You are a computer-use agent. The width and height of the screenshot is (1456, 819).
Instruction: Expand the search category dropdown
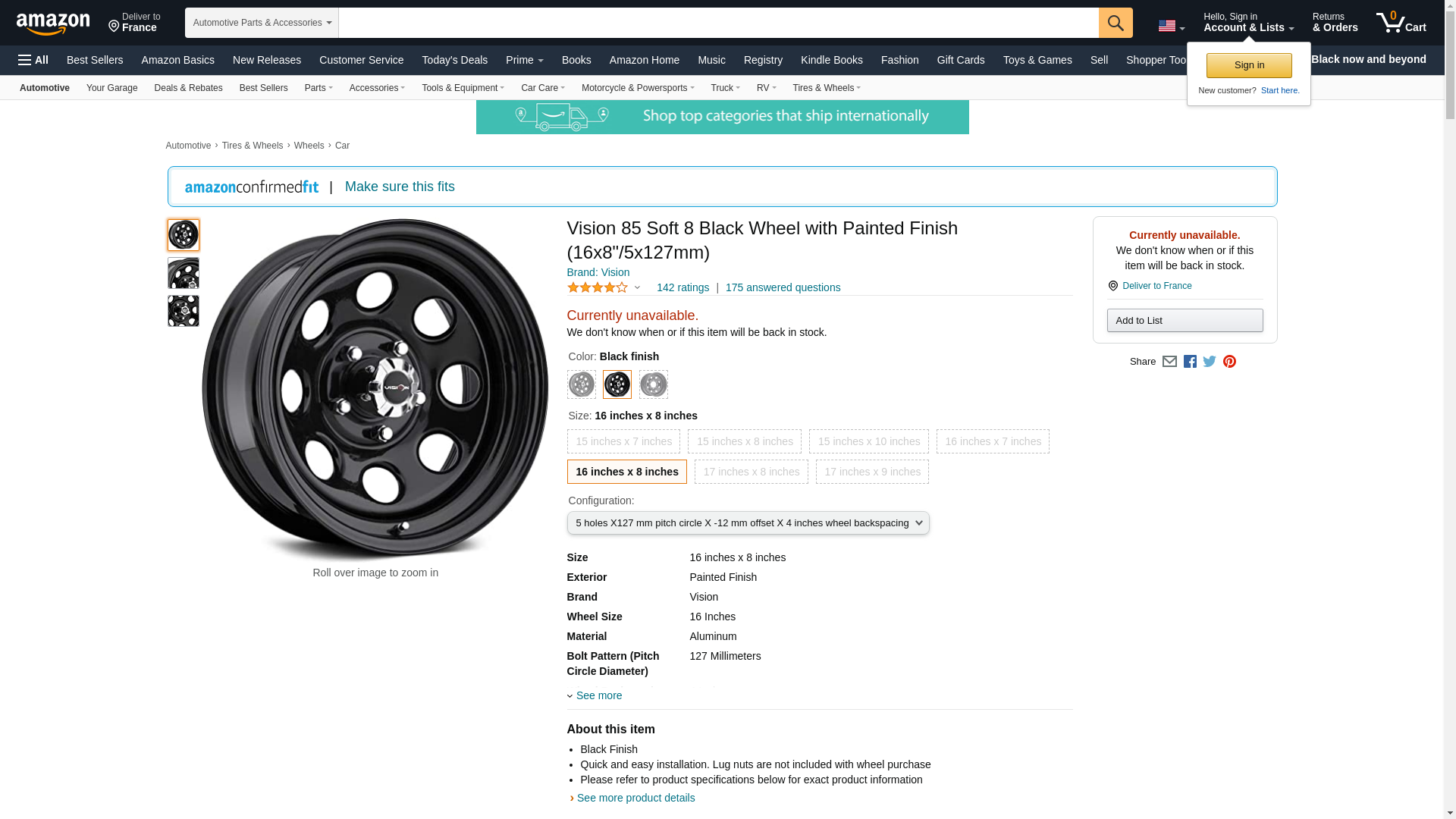tap(262, 23)
